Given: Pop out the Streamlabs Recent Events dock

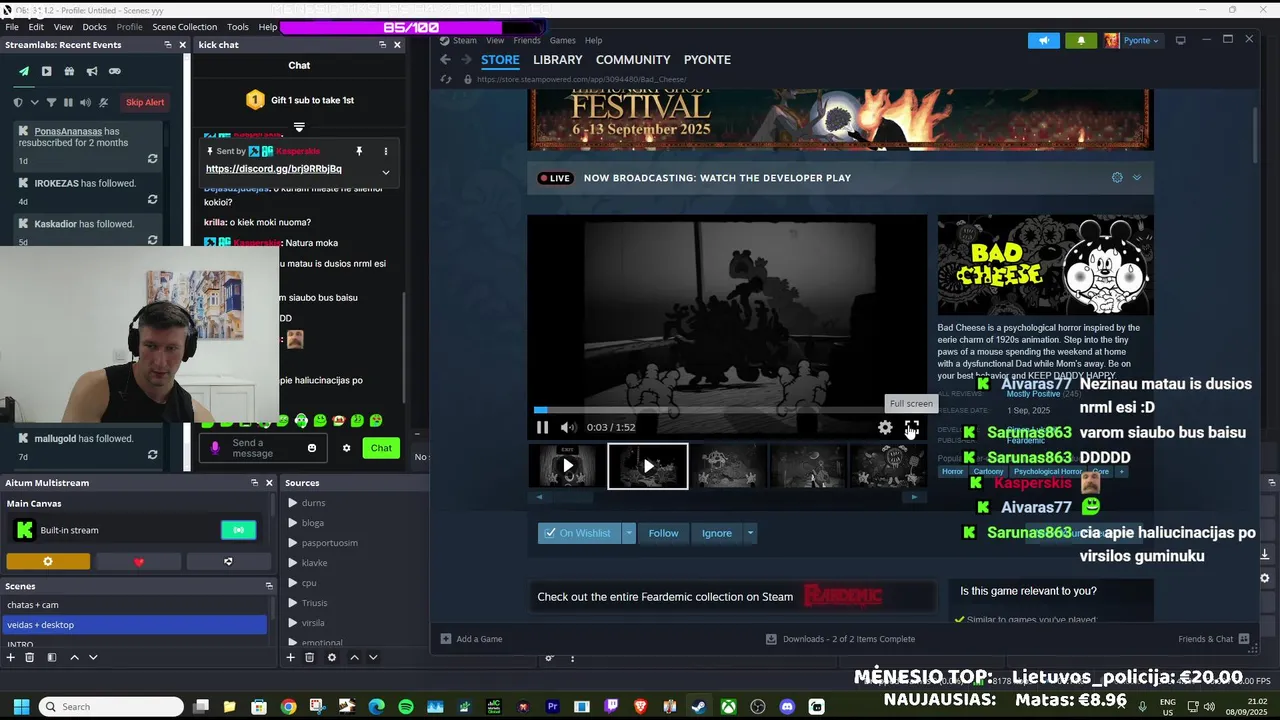Looking at the screenshot, I should click(167, 45).
